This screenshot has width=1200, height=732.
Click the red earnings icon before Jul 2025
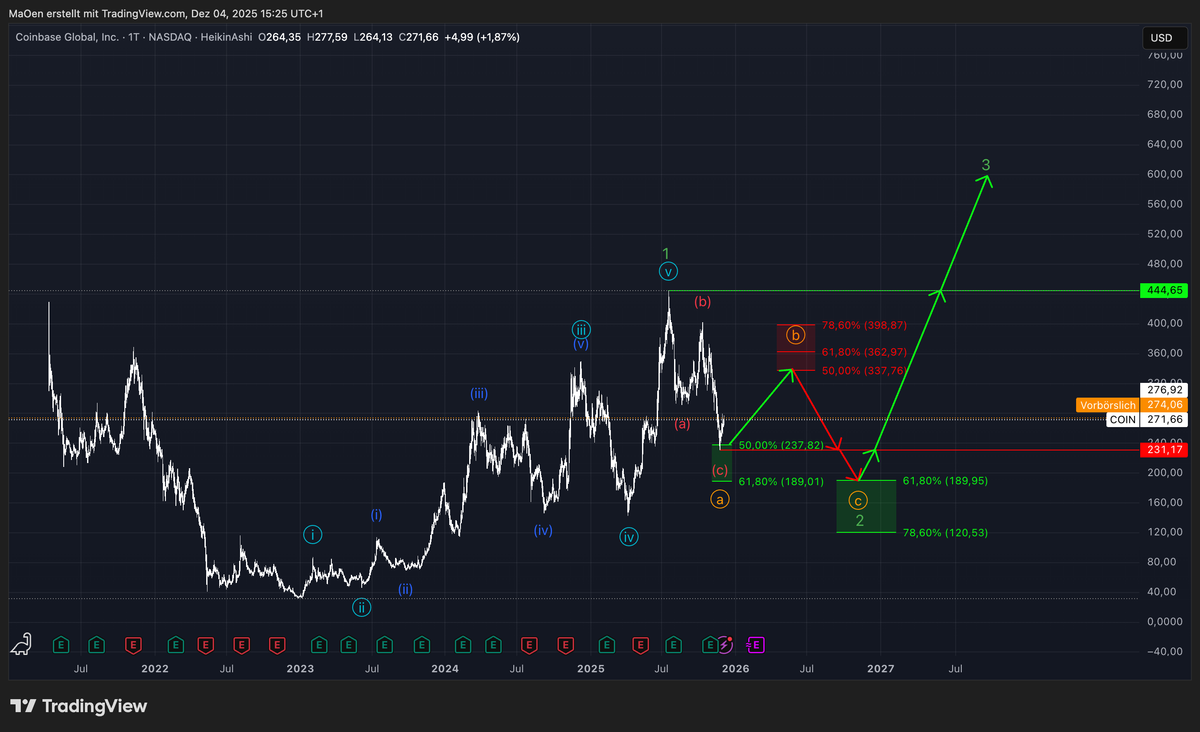(x=640, y=645)
